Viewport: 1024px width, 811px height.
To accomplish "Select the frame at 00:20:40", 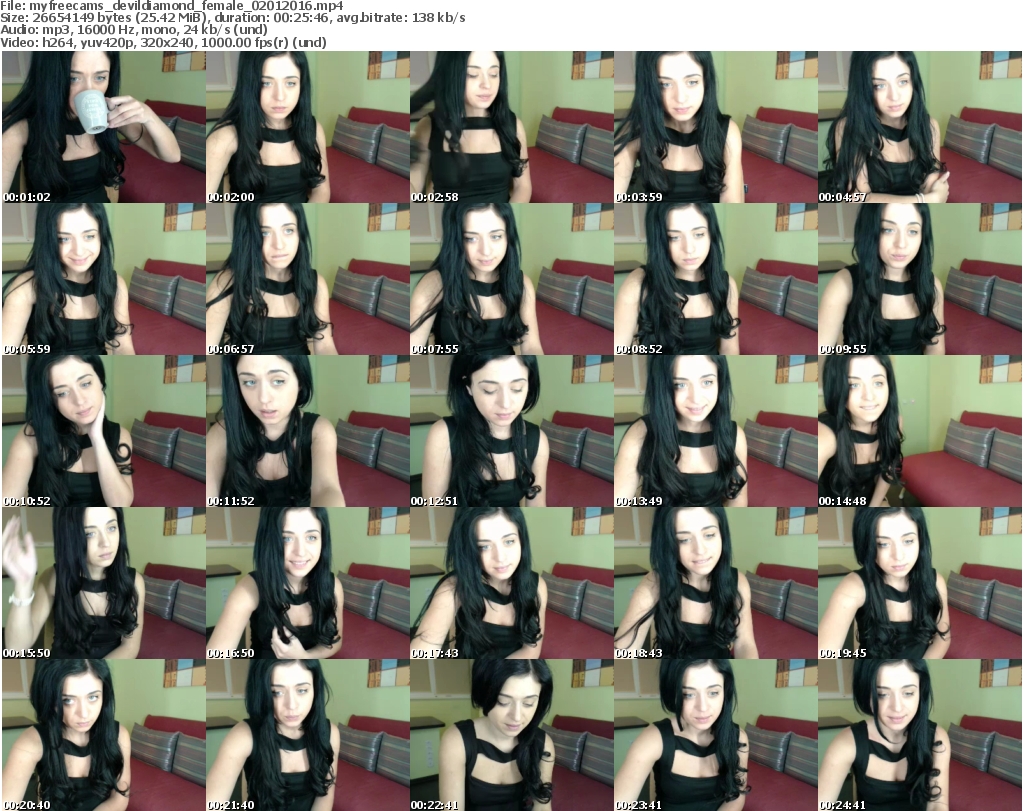I will 104,735.
